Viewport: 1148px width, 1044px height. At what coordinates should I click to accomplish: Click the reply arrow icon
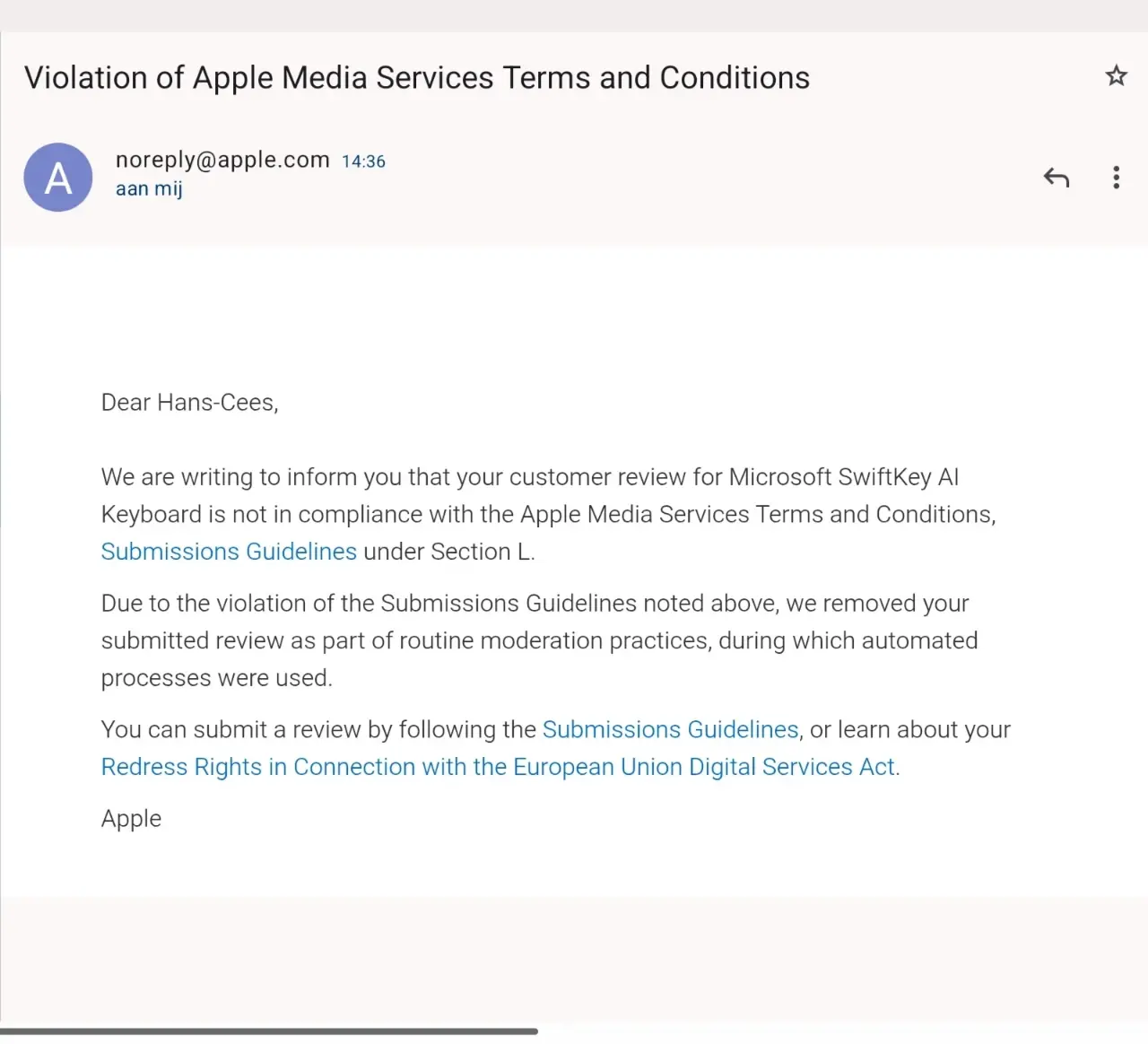[x=1057, y=178]
